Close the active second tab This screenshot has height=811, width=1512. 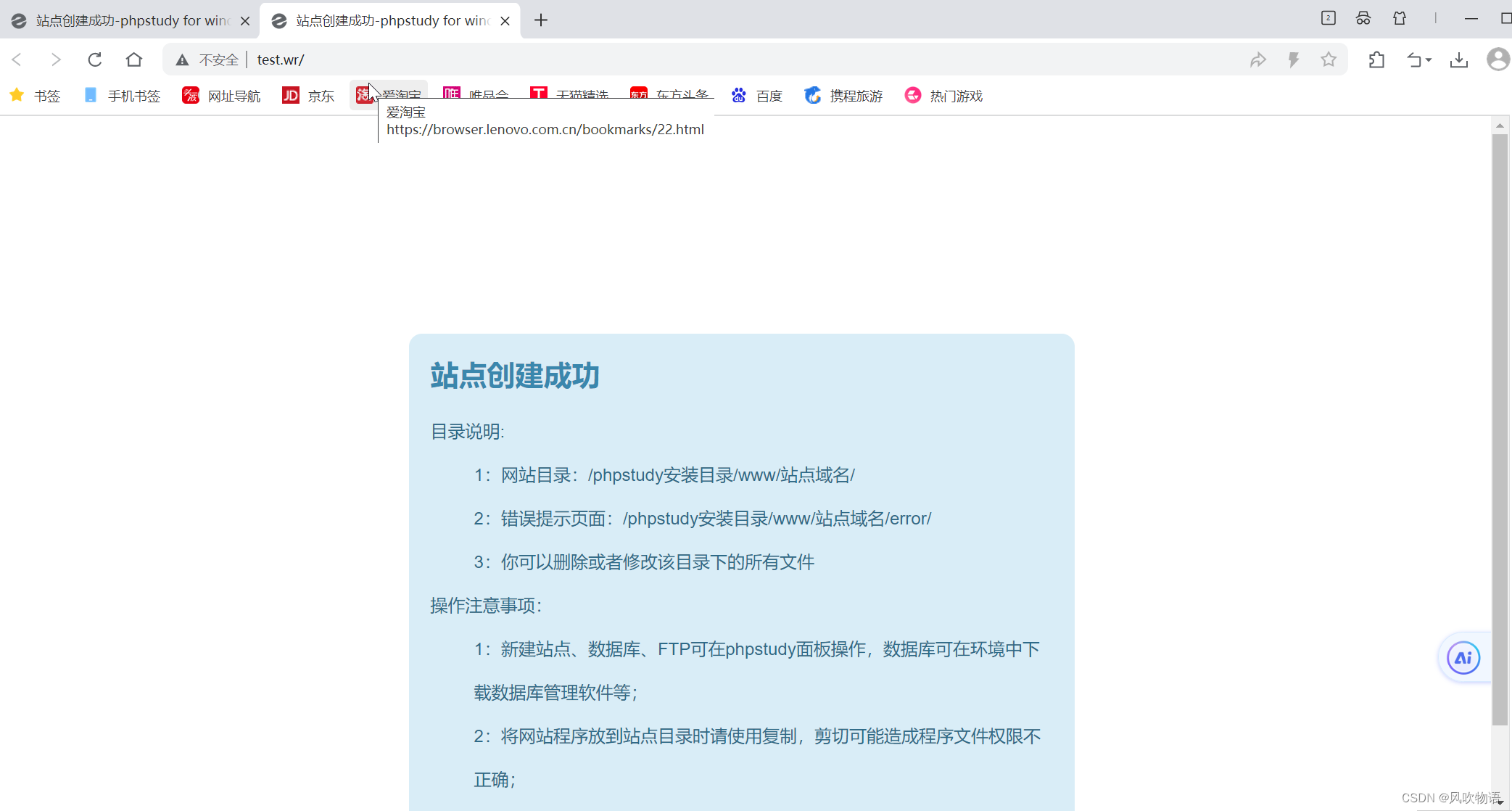505,21
